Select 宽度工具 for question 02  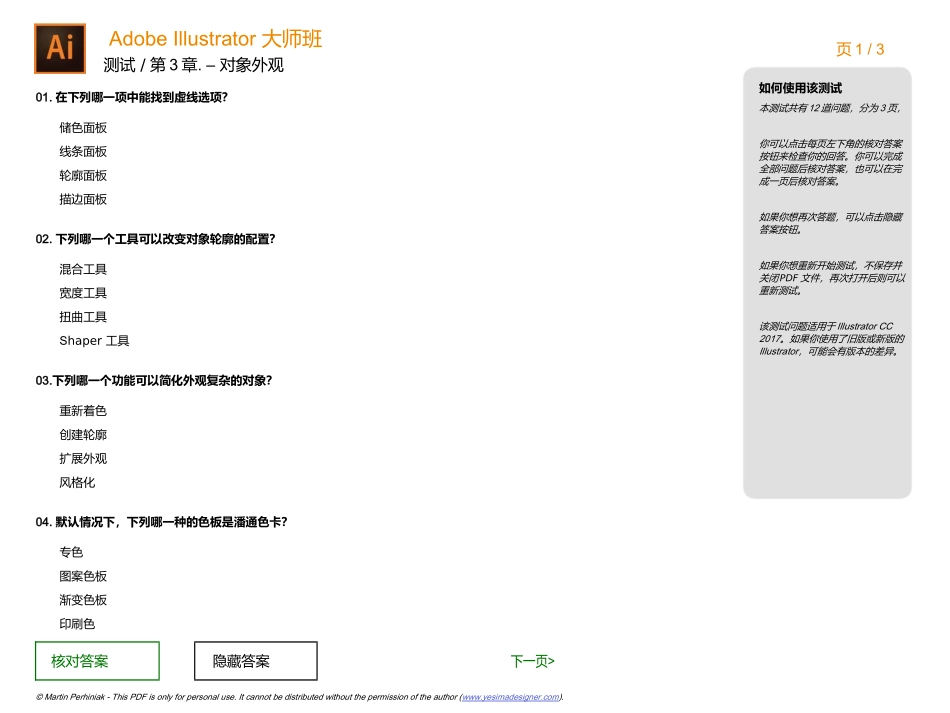point(81,293)
